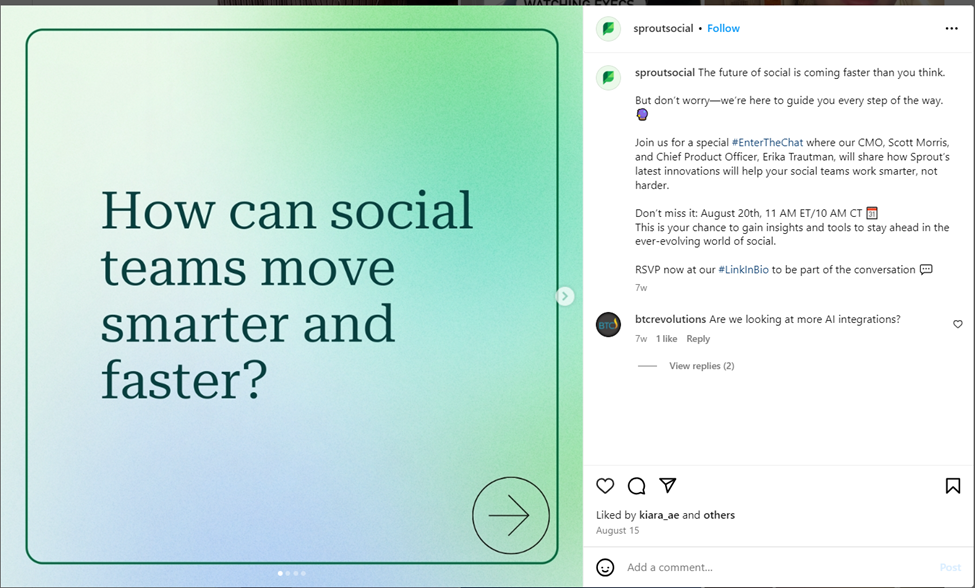
Task: View the 1 like on comment
Action: click(x=667, y=339)
